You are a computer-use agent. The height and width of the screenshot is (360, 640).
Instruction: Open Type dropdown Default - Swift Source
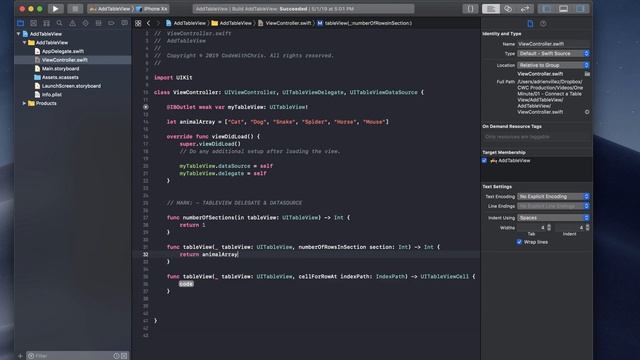tap(553, 53)
